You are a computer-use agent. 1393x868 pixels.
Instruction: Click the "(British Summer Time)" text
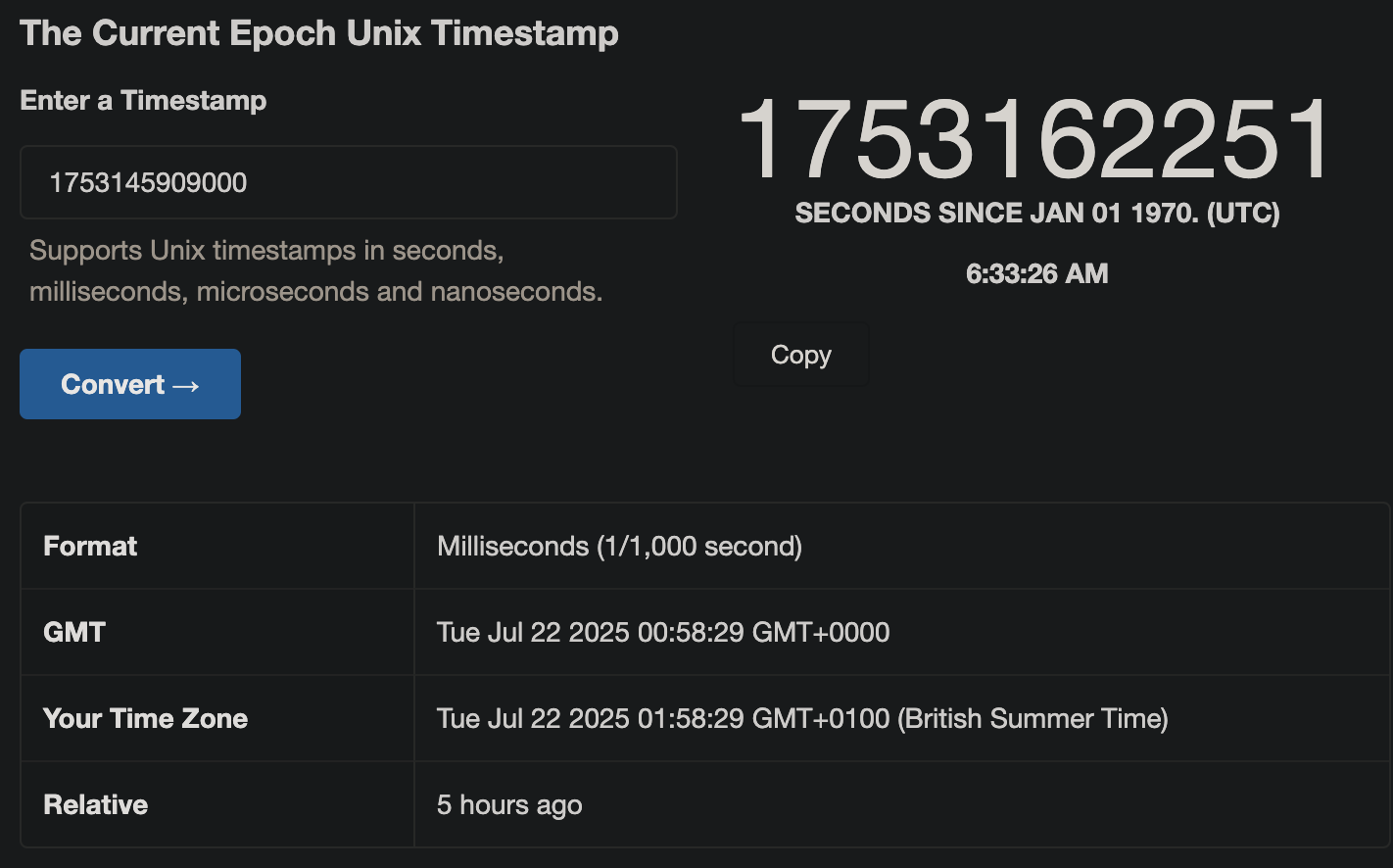tap(1034, 718)
